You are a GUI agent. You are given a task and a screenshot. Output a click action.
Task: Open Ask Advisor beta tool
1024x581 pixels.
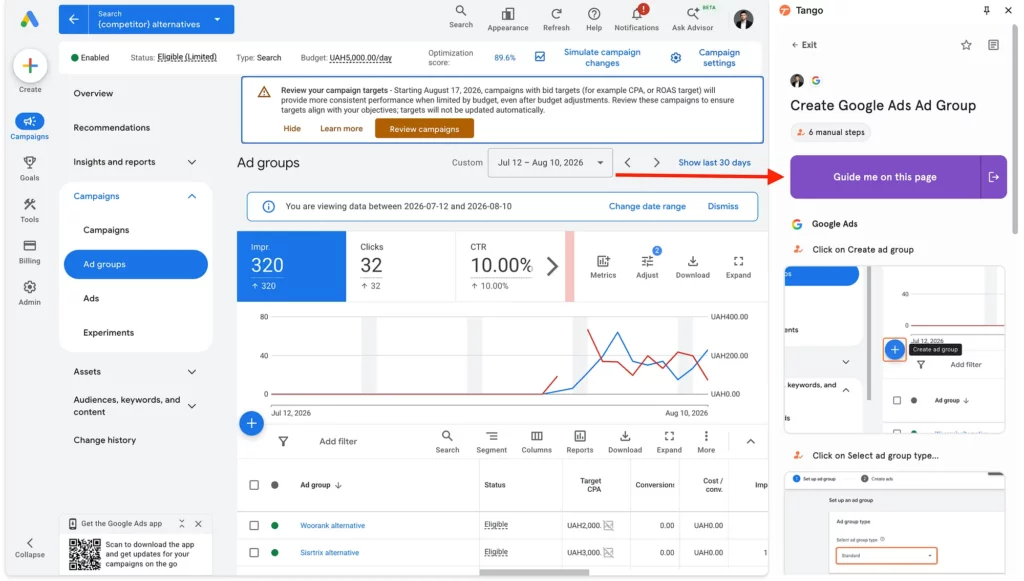click(692, 19)
